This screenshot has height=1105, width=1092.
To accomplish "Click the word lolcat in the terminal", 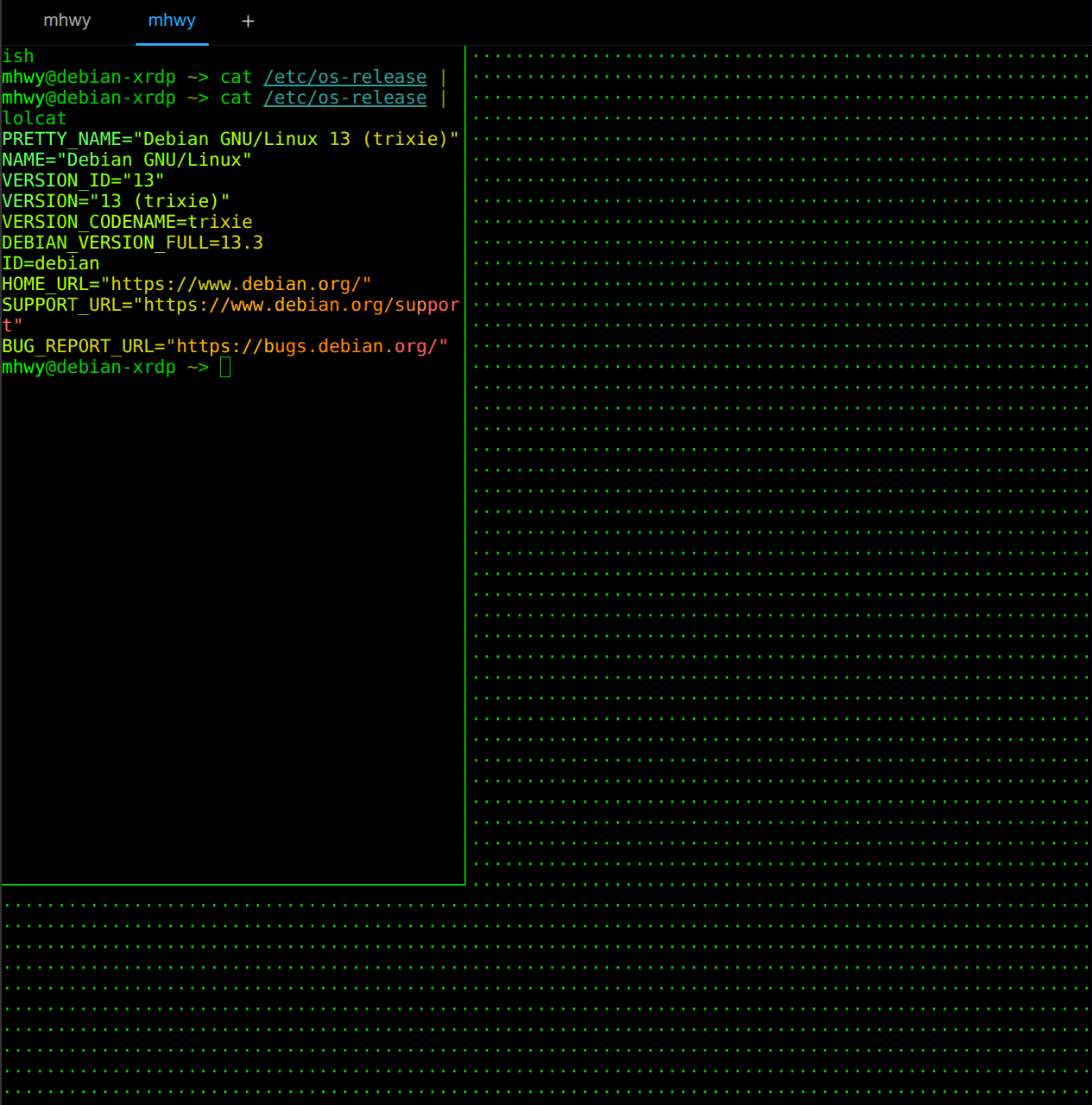I will (x=35, y=118).
